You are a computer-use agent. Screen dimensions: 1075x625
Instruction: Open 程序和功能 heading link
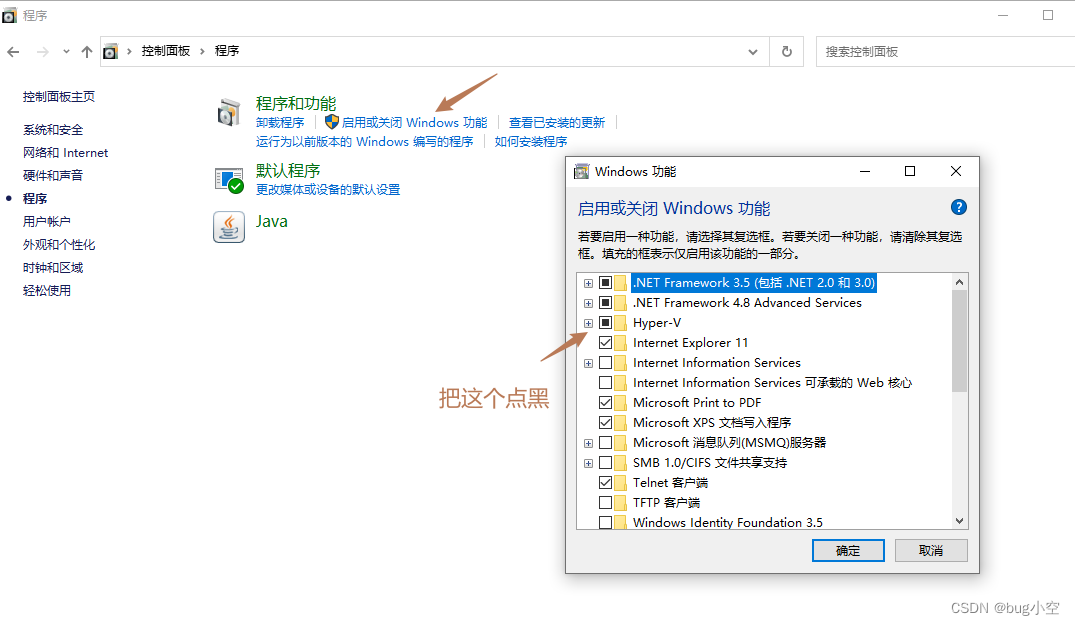tap(296, 103)
